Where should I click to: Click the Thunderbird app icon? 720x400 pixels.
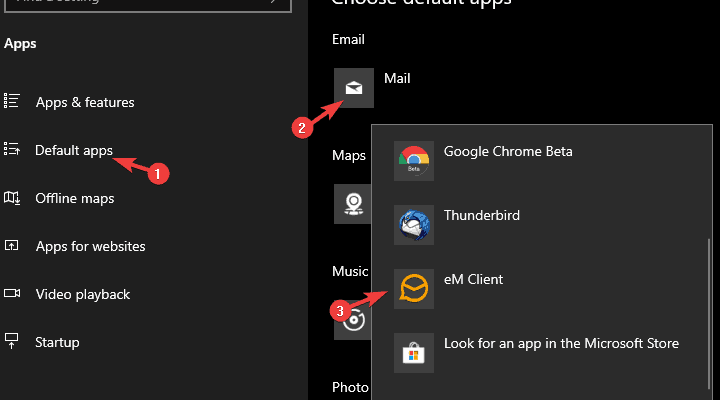click(414, 225)
